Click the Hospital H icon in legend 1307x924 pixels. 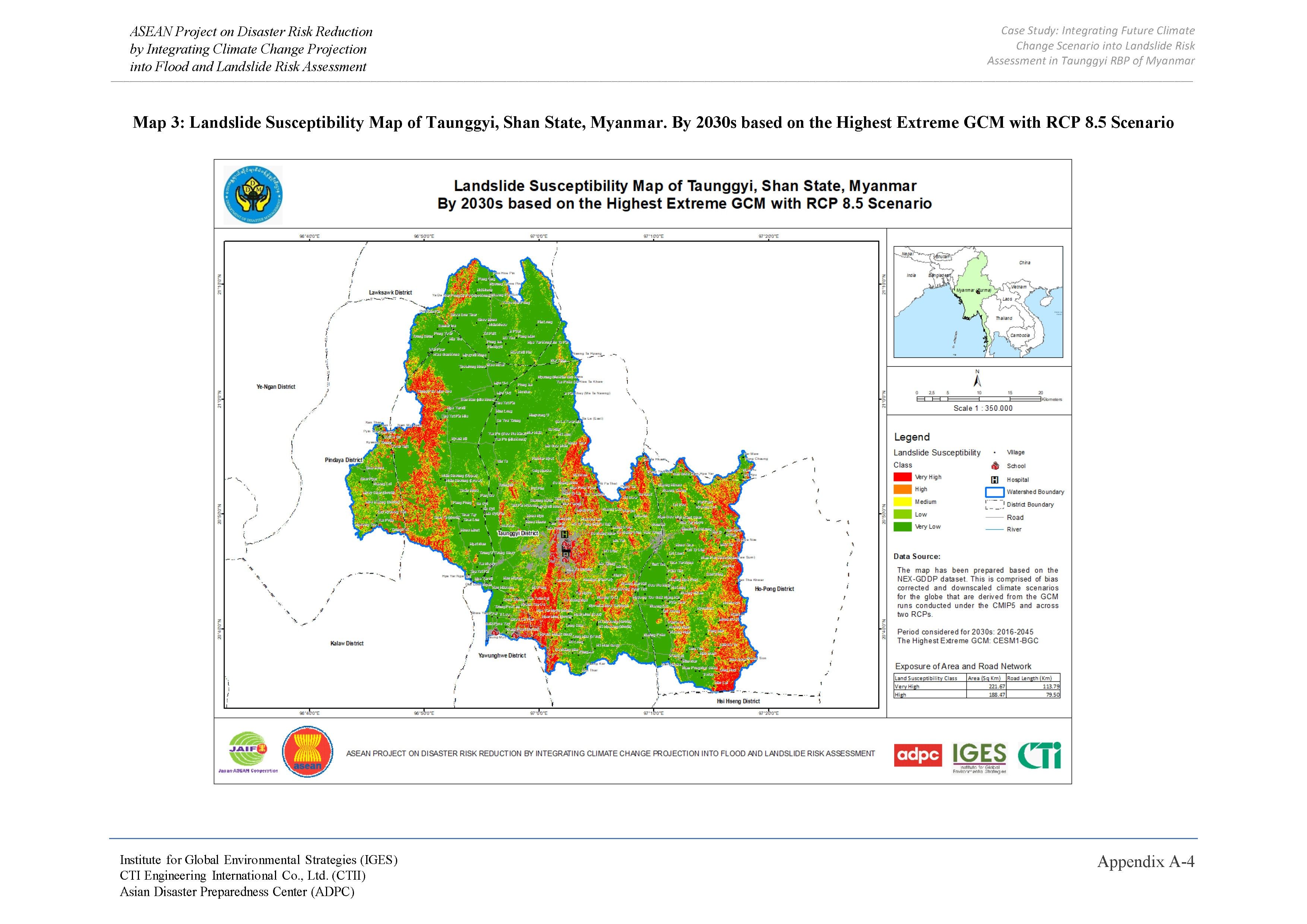[x=995, y=480]
